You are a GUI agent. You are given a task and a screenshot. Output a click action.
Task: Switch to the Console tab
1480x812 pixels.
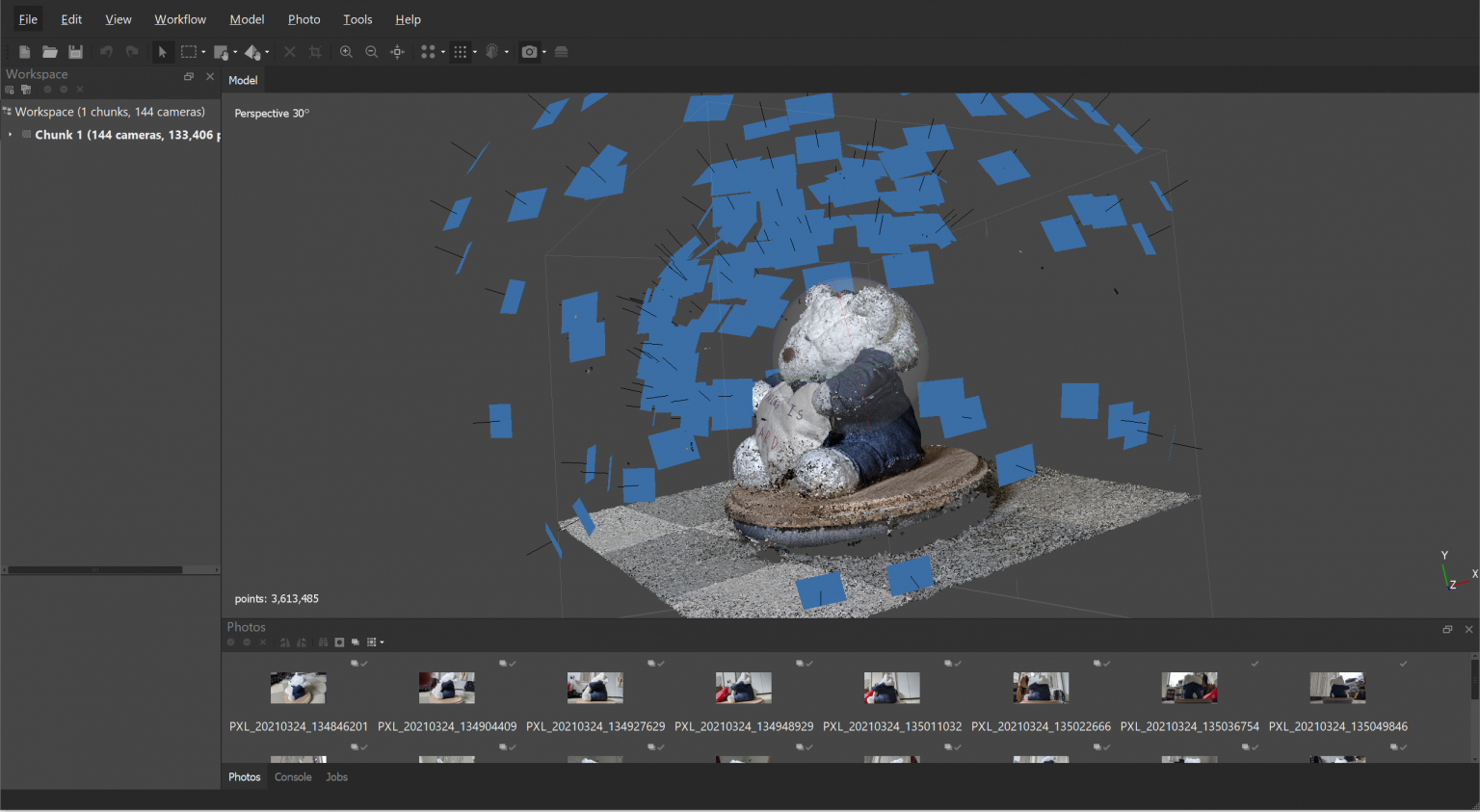(x=293, y=776)
